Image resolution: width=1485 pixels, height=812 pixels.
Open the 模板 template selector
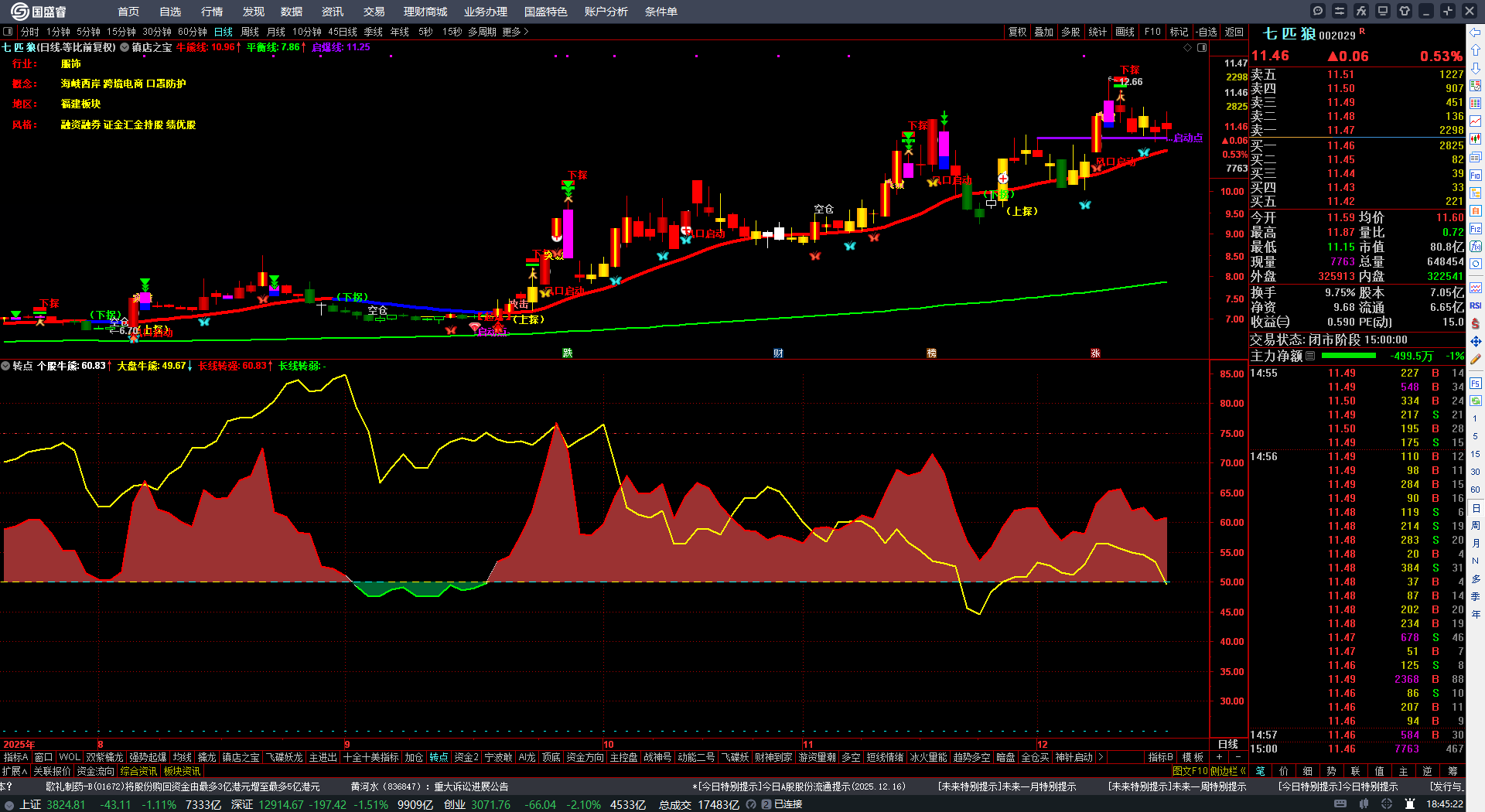(1193, 757)
